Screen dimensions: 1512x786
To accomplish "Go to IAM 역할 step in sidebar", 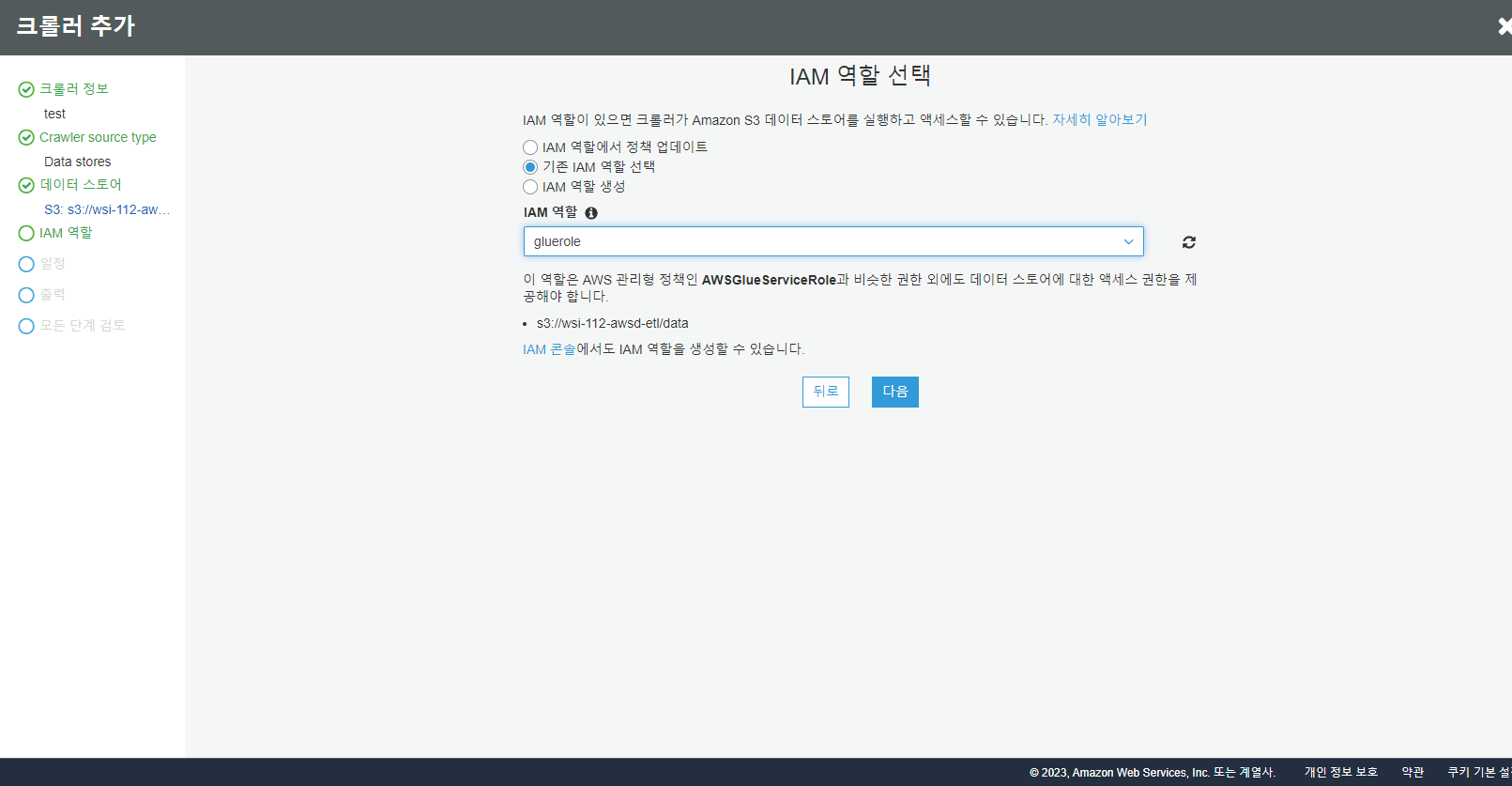I will tap(66, 232).
